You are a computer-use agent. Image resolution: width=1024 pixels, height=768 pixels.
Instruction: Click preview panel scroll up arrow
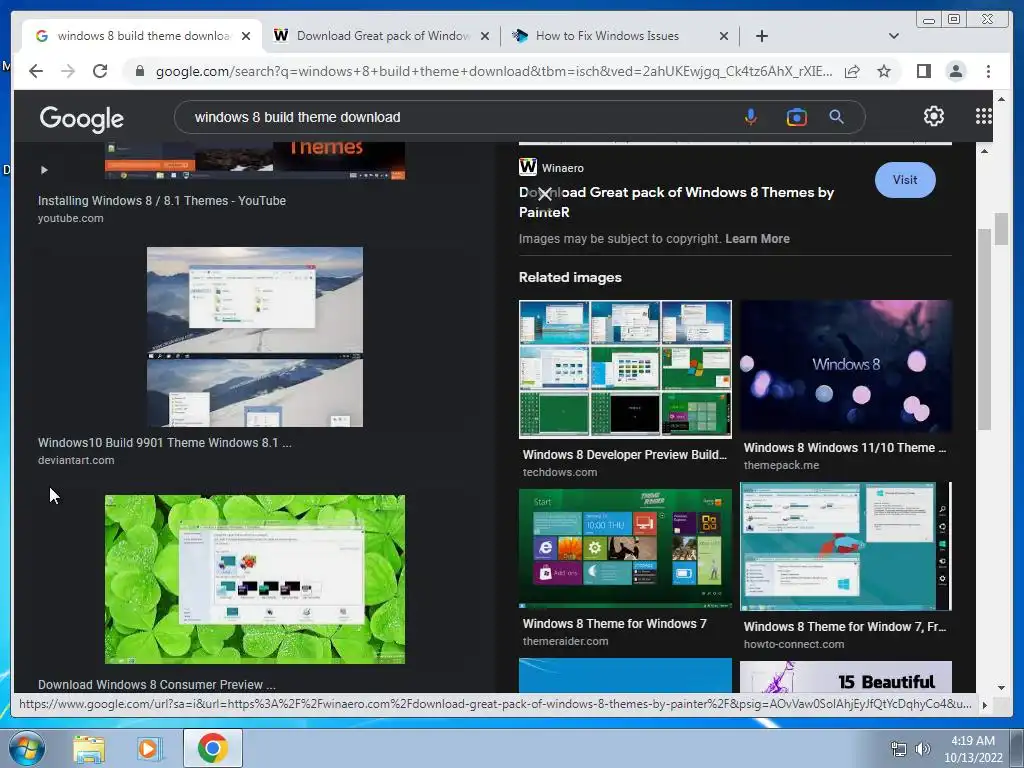pos(984,151)
